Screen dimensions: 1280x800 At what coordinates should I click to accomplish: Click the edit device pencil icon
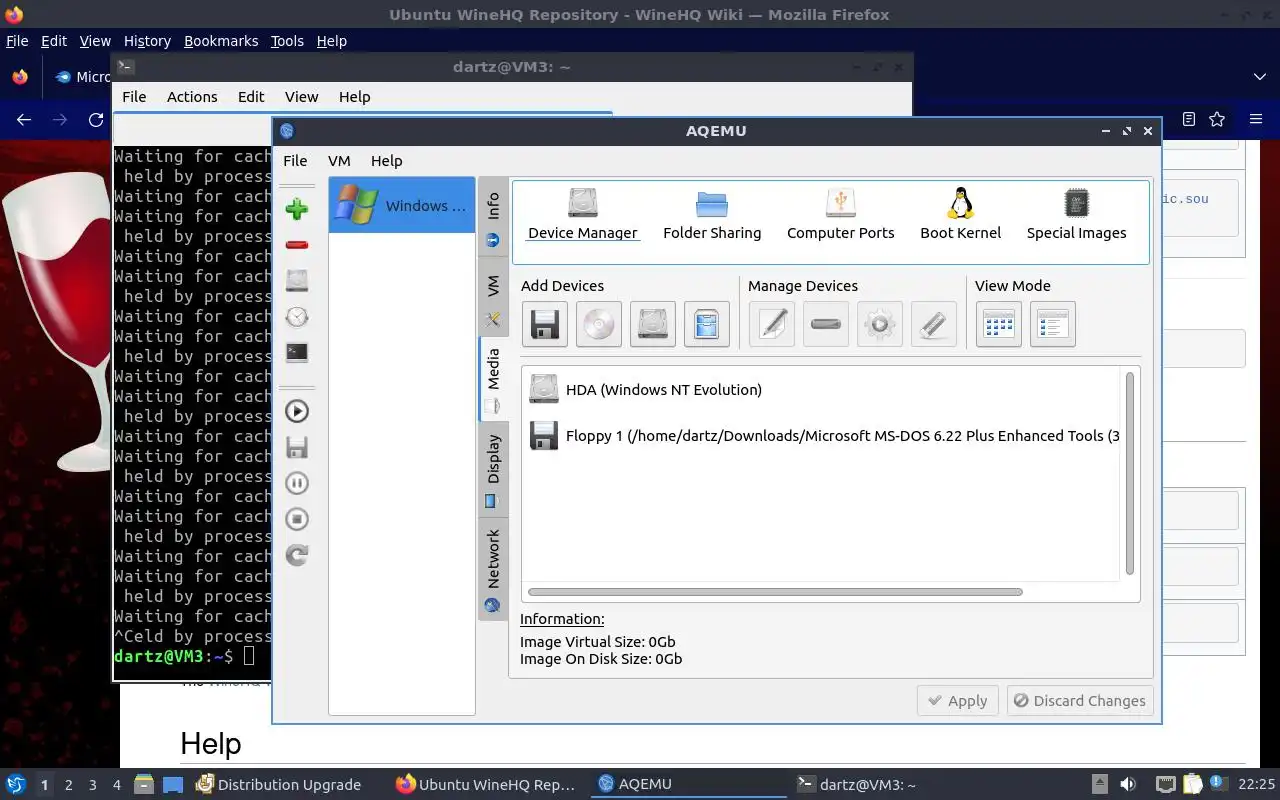pyautogui.click(x=773, y=324)
